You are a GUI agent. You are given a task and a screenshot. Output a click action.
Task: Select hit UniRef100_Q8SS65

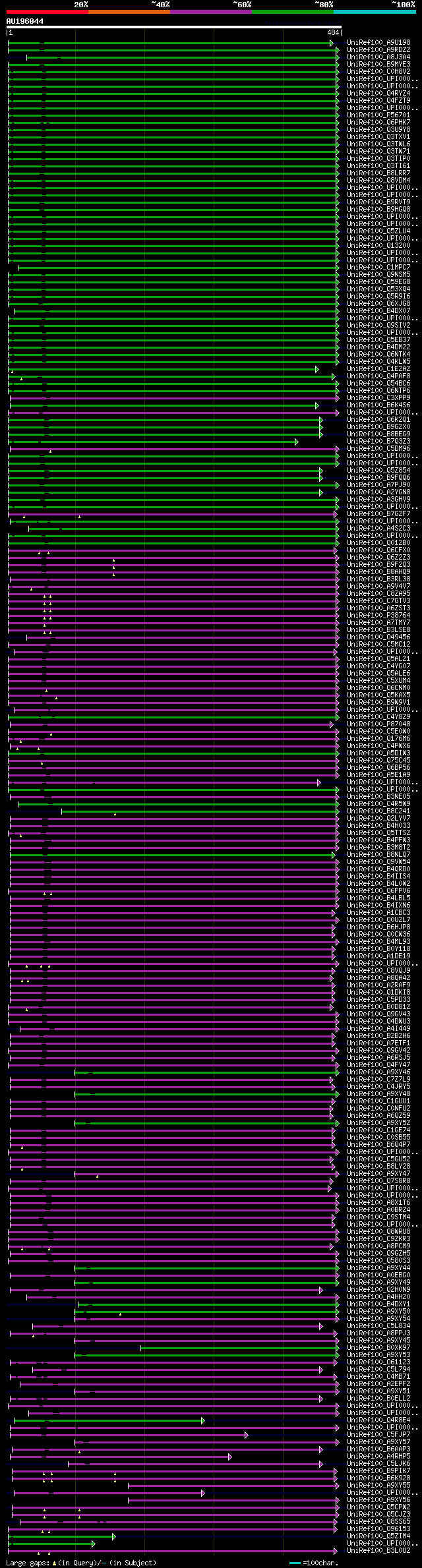click(x=378, y=1521)
